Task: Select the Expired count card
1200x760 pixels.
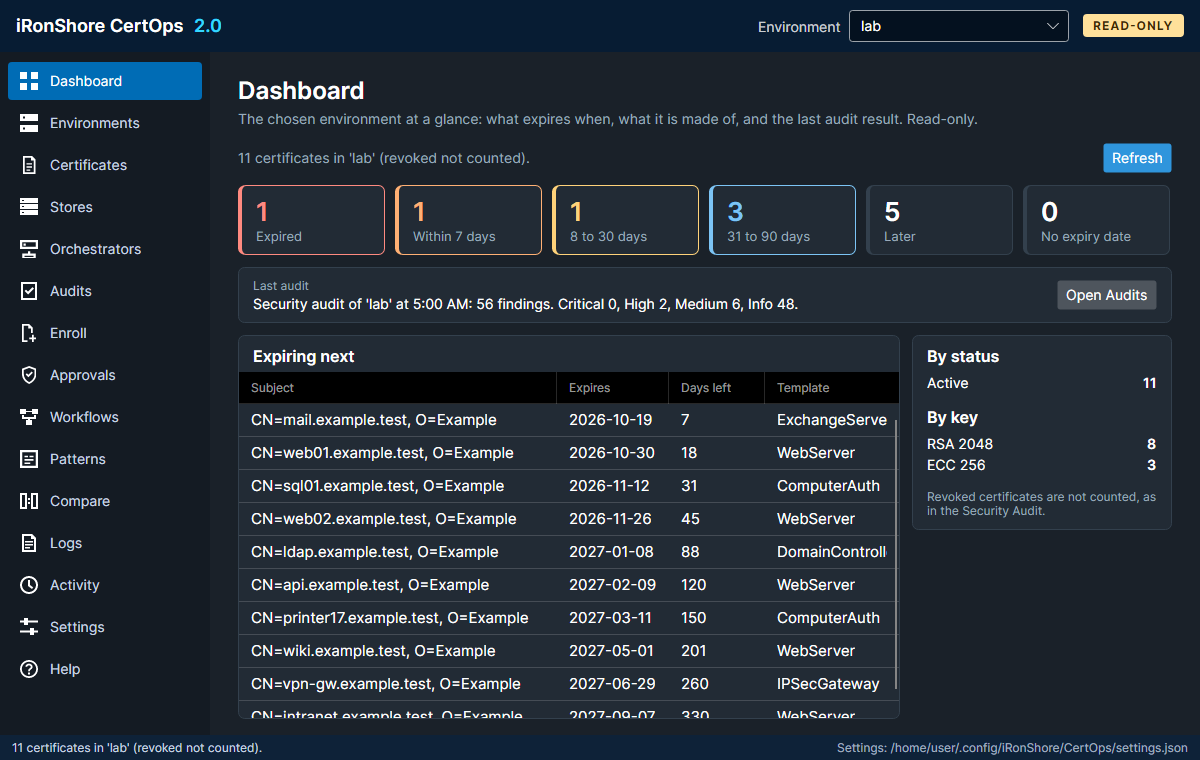Action: (x=311, y=220)
